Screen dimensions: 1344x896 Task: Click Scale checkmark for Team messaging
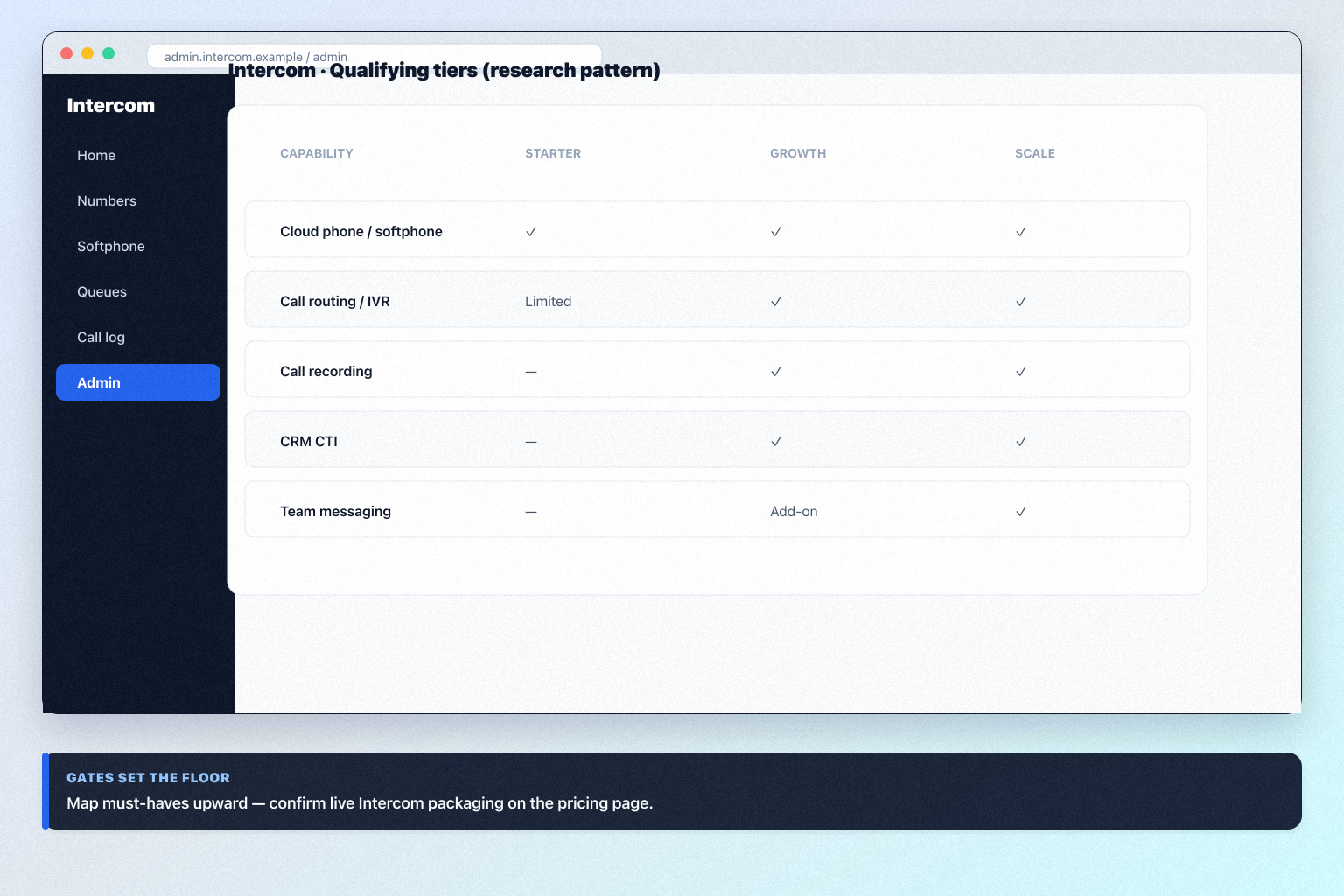tap(1021, 512)
